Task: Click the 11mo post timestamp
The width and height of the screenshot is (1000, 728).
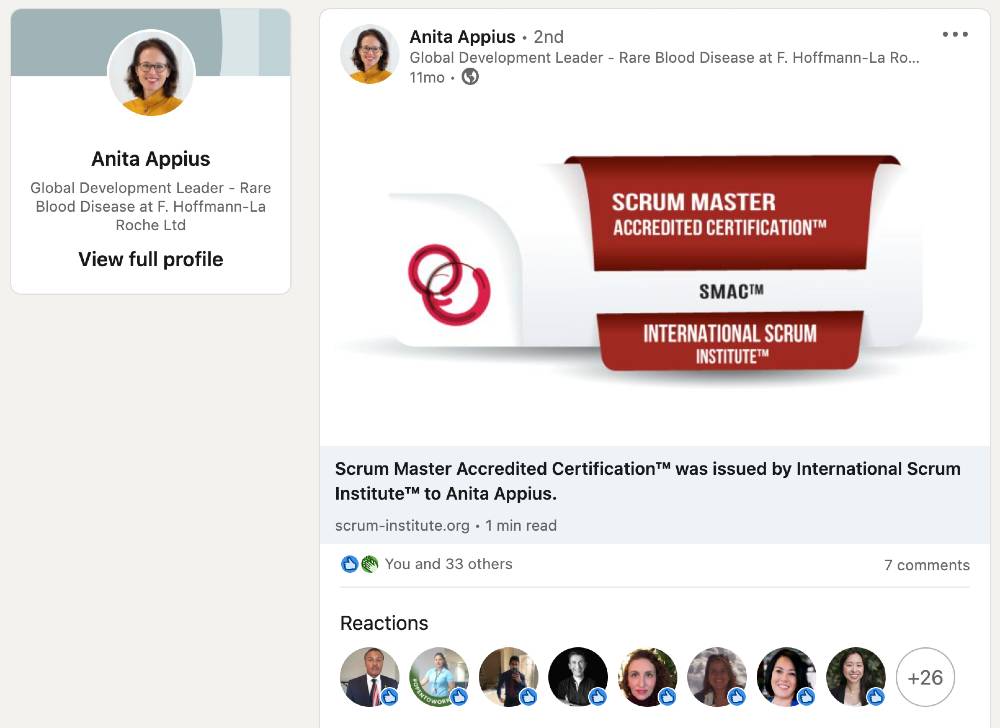Action: point(427,78)
